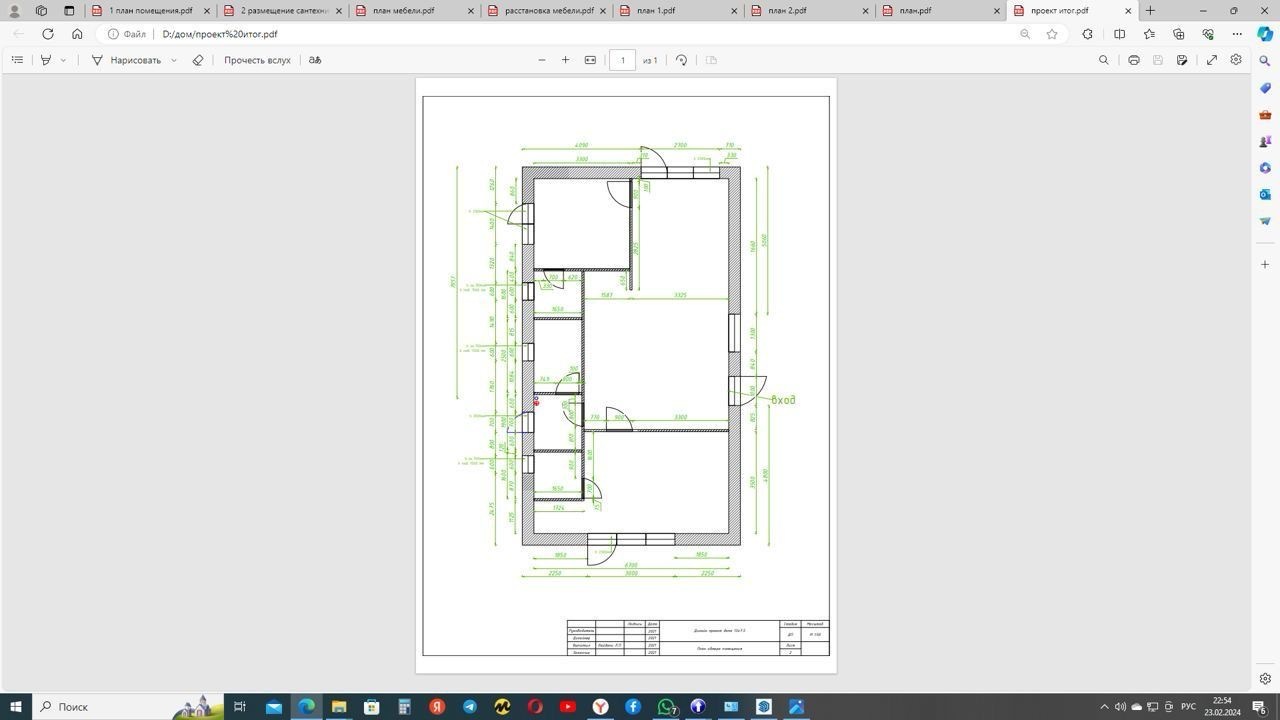
Task: Click the Save As icon in PDF toolbar
Action: click(1182, 60)
